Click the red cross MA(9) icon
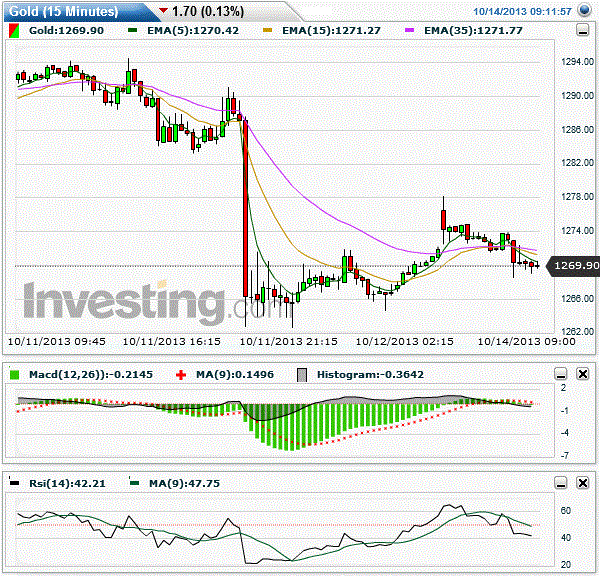This screenshot has height=576, width=600. point(181,375)
